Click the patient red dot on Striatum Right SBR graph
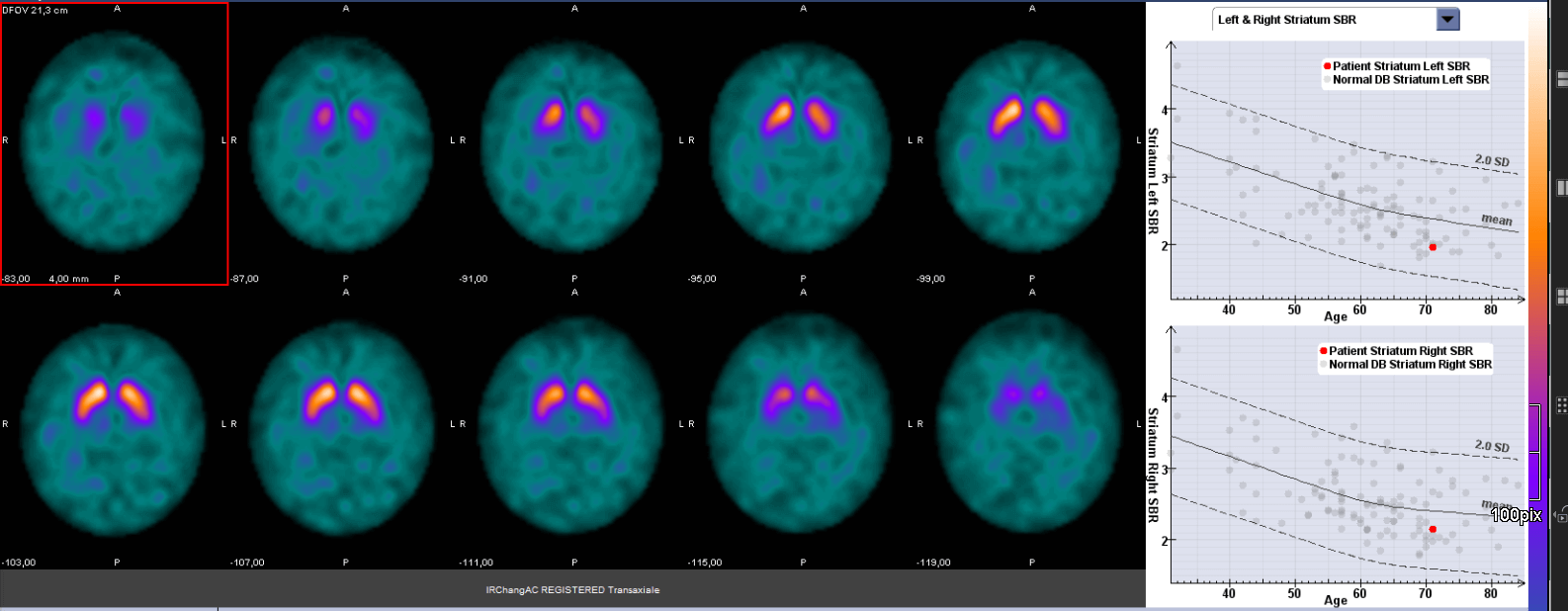Viewport: 1568px width, 611px height. pos(1432,530)
